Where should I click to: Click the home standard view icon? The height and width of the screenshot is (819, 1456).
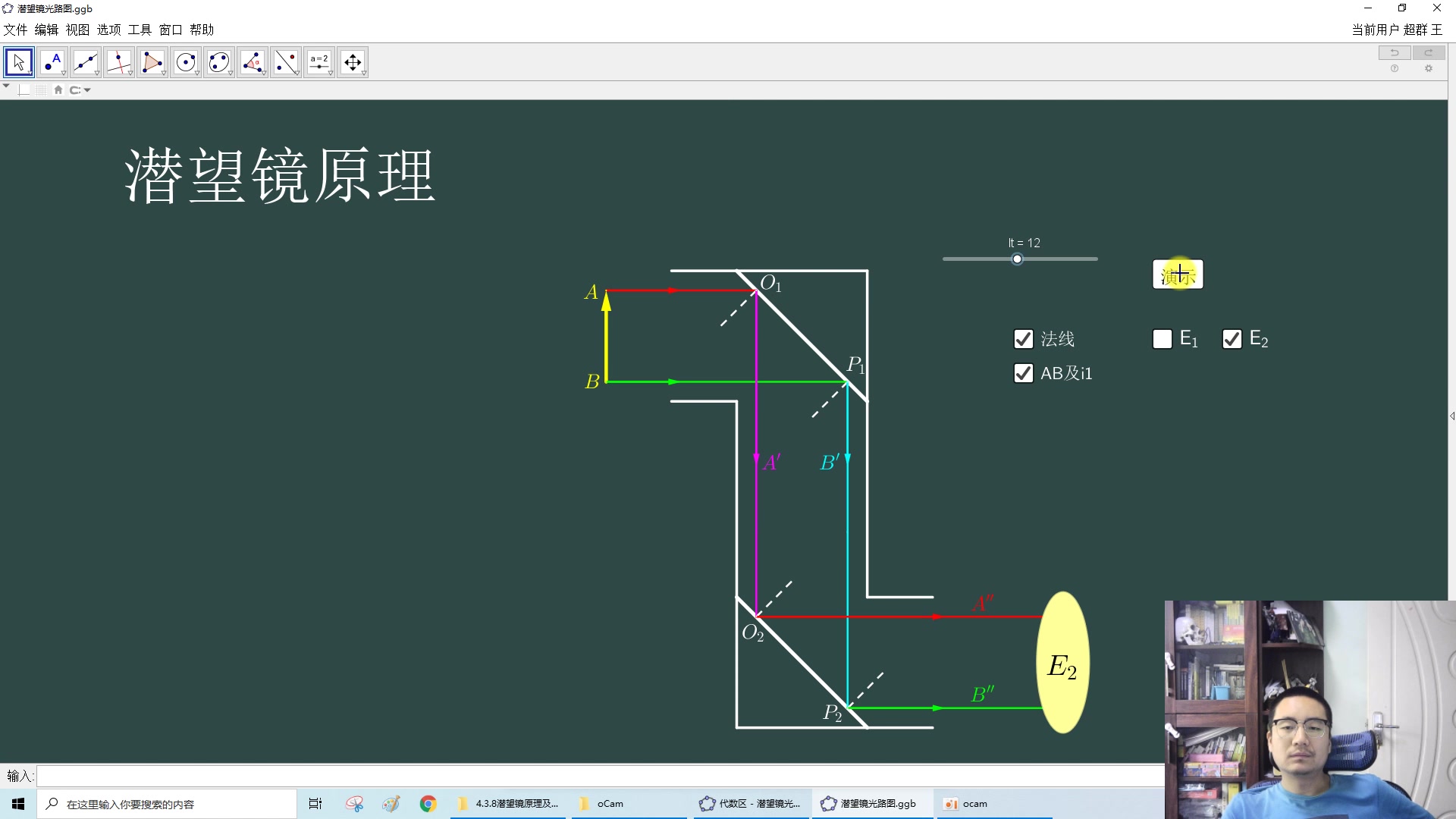click(x=58, y=89)
